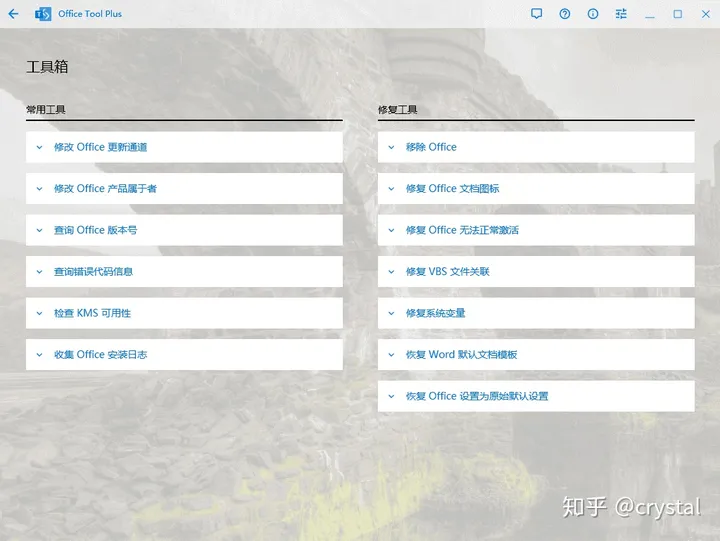The width and height of the screenshot is (720, 541).
Task: Expand chevron for 修复系统变量
Action: [391, 313]
